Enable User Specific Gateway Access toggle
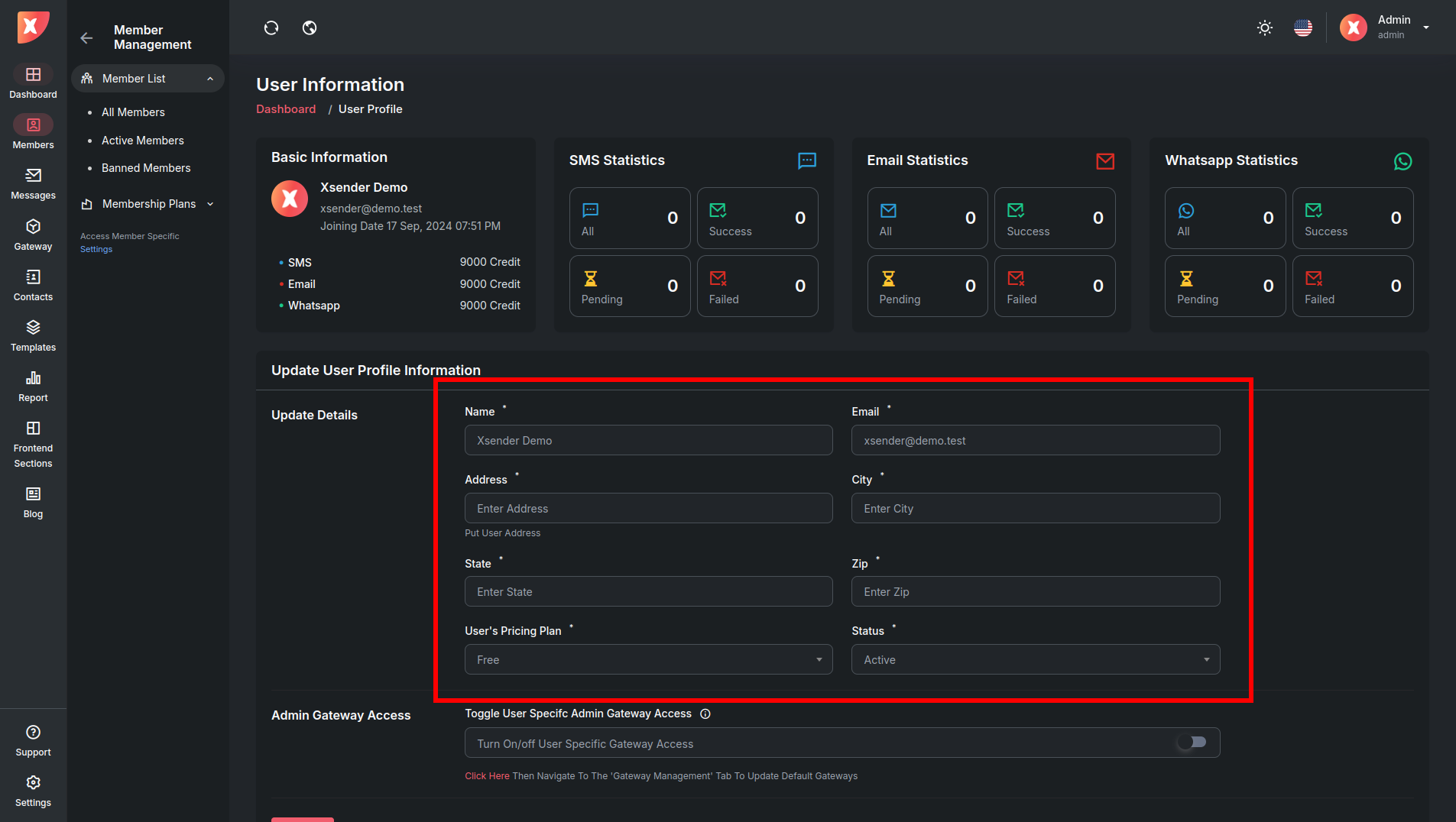The width and height of the screenshot is (1456, 822). (x=1191, y=743)
